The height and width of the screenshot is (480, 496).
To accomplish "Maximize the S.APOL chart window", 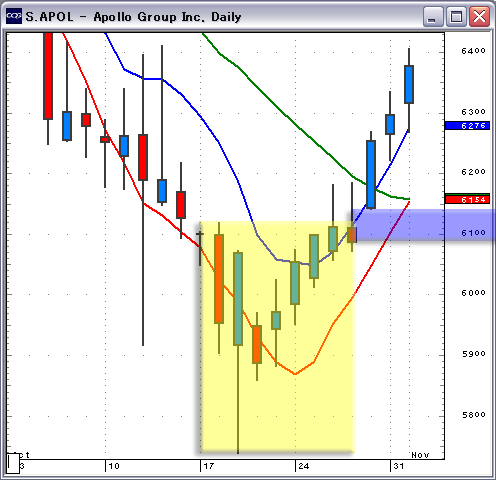I will pos(456,16).
